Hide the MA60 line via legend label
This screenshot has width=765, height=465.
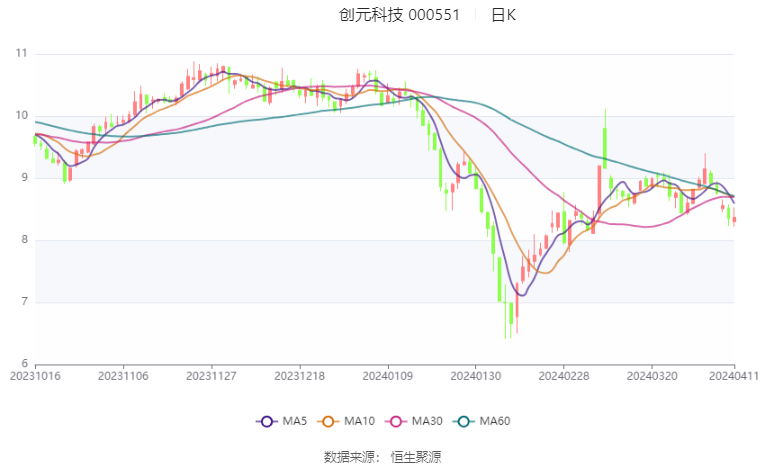point(495,421)
